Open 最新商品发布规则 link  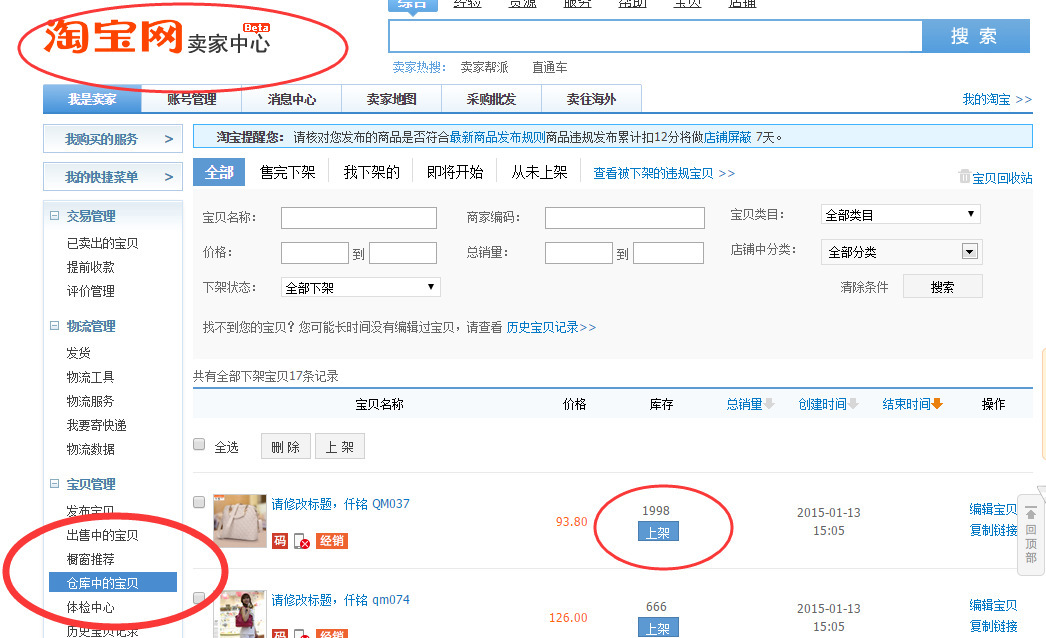(x=497, y=137)
